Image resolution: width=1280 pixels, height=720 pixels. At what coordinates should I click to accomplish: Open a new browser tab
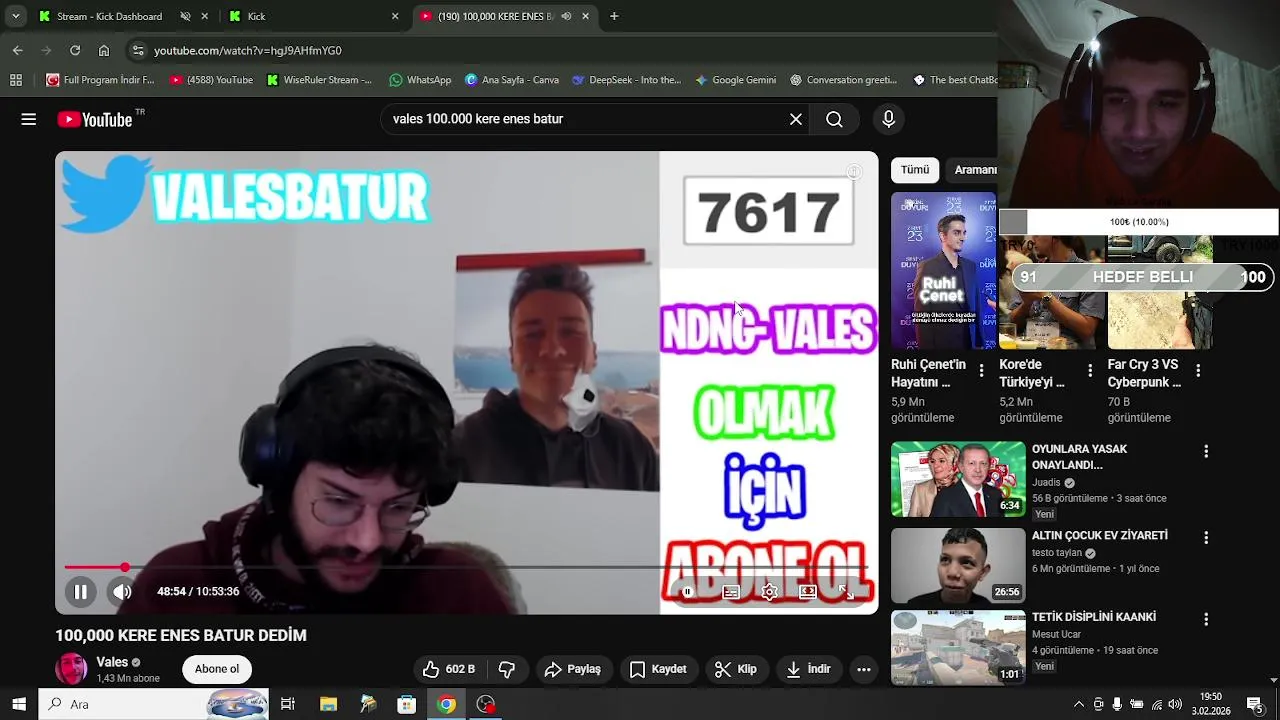pos(614,16)
